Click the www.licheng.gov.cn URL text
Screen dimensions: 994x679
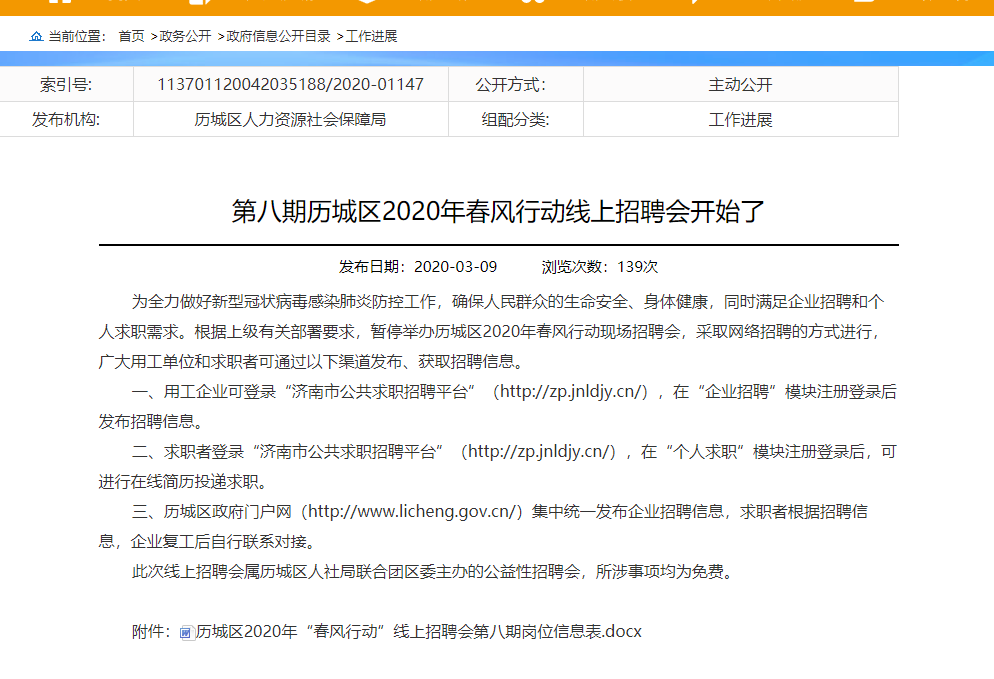click(414, 512)
